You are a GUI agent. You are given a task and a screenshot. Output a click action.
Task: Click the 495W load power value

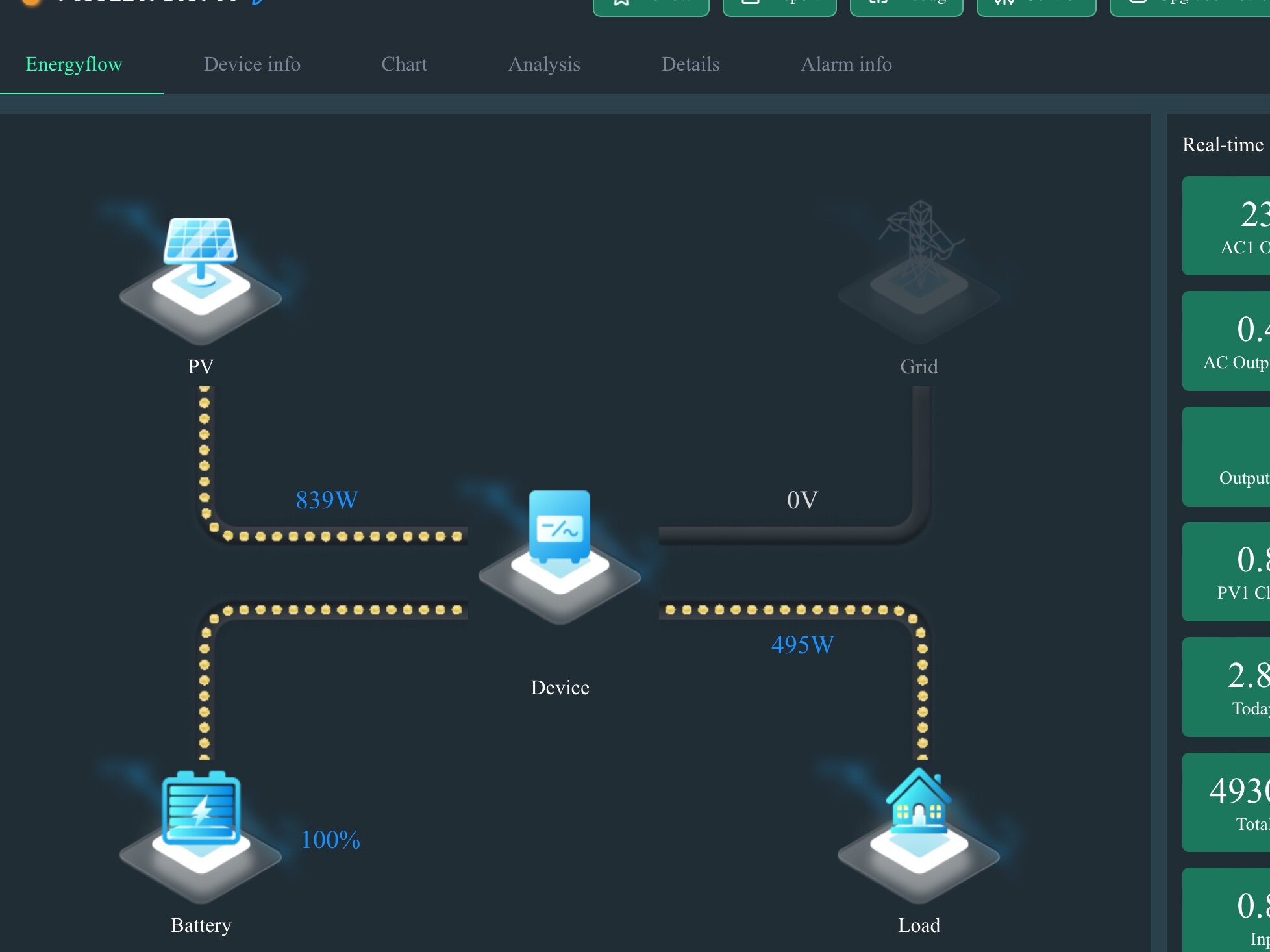point(803,645)
